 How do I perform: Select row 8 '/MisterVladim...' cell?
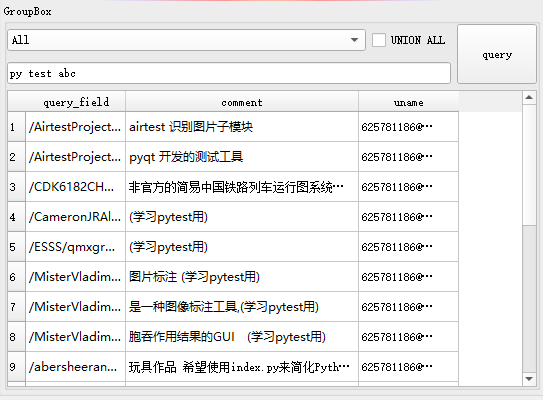(x=75, y=337)
